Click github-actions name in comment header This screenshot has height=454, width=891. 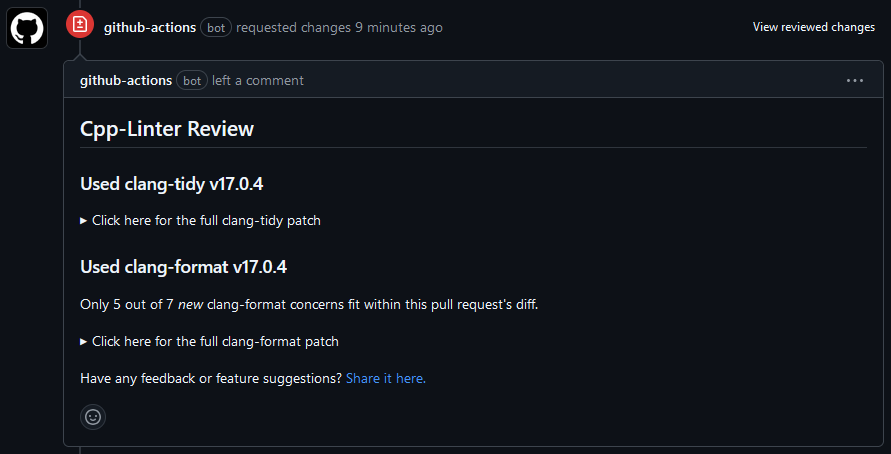point(126,80)
